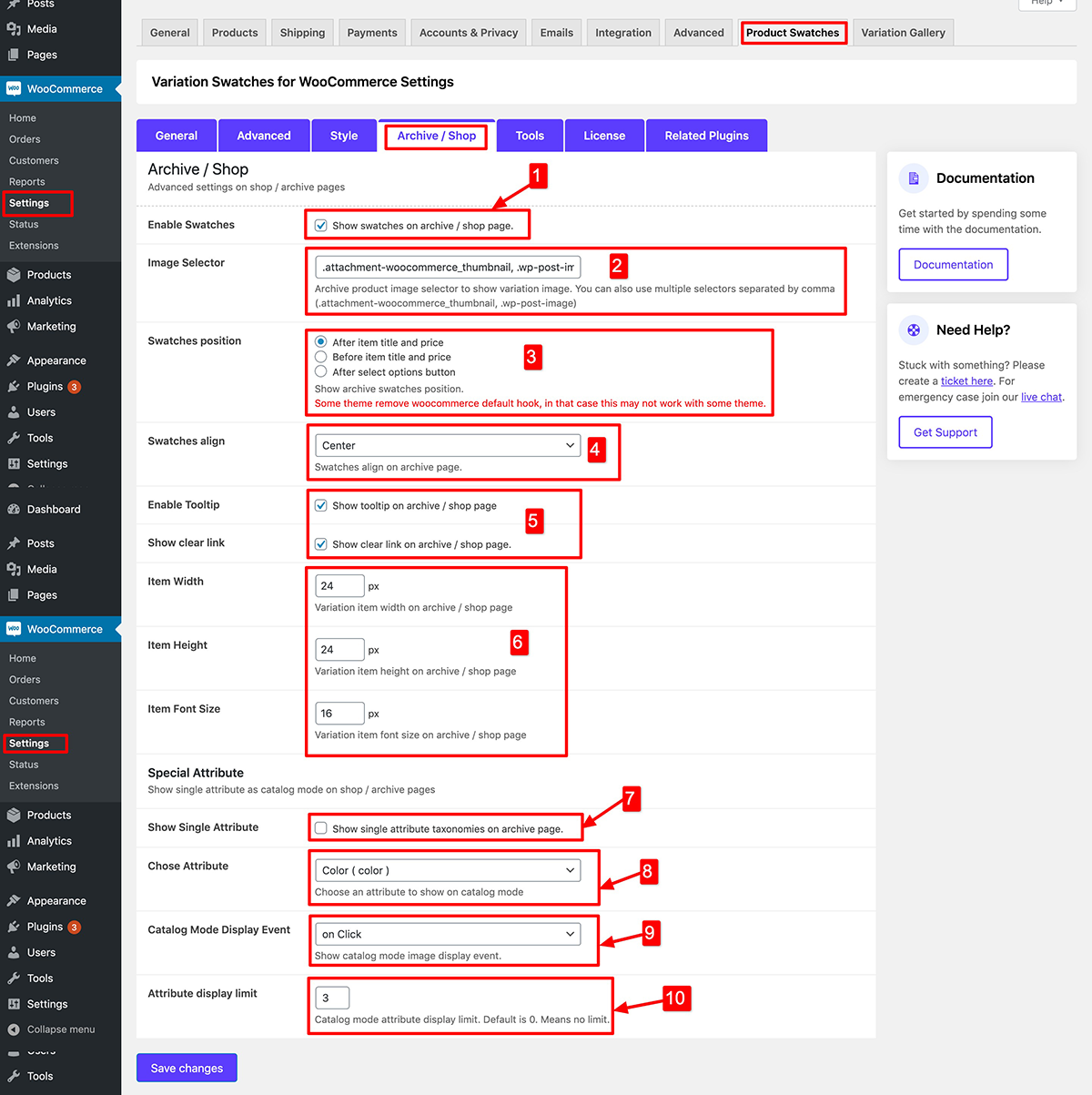The width and height of the screenshot is (1092, 1095).
Task: Open the Product Swatches settings tab
Action: pos(793,33)
